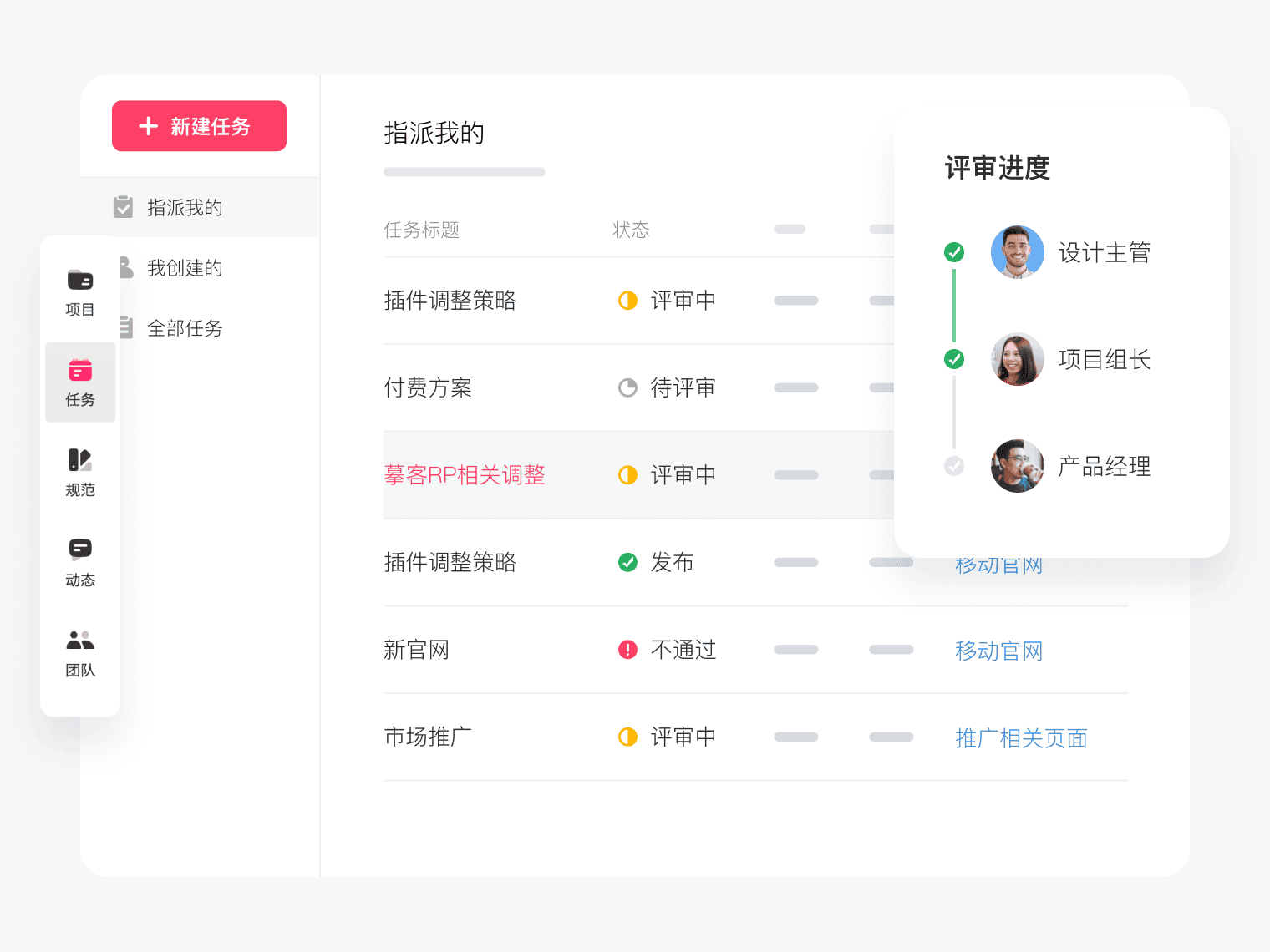
Task: Select 全部任务 in the task menu
Action: [x=185, y=328]
